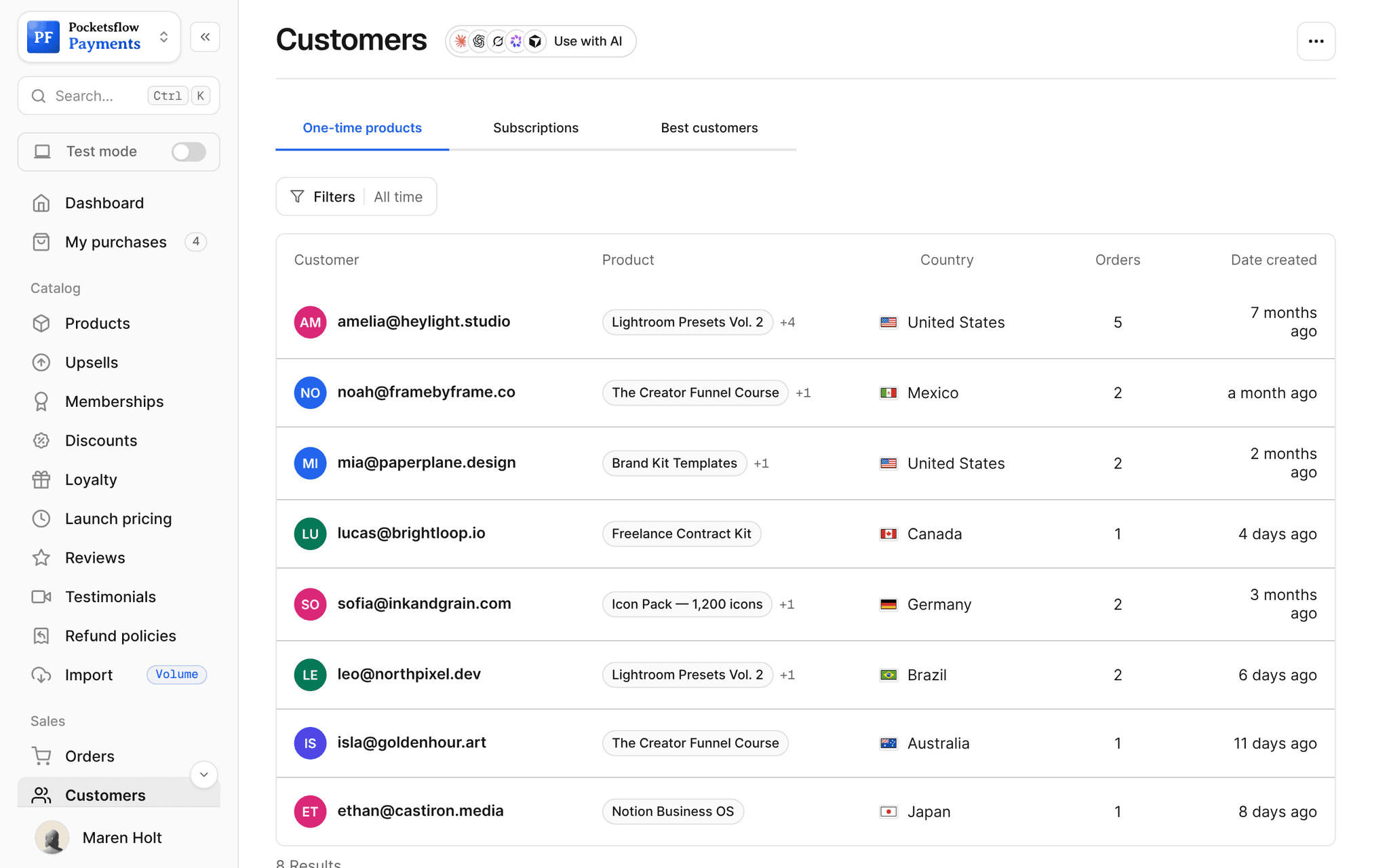The height and width of the screenshot is (868, 1389).
Task: Click Freelance Contract Kit product tag
Action: pos(682,534)
